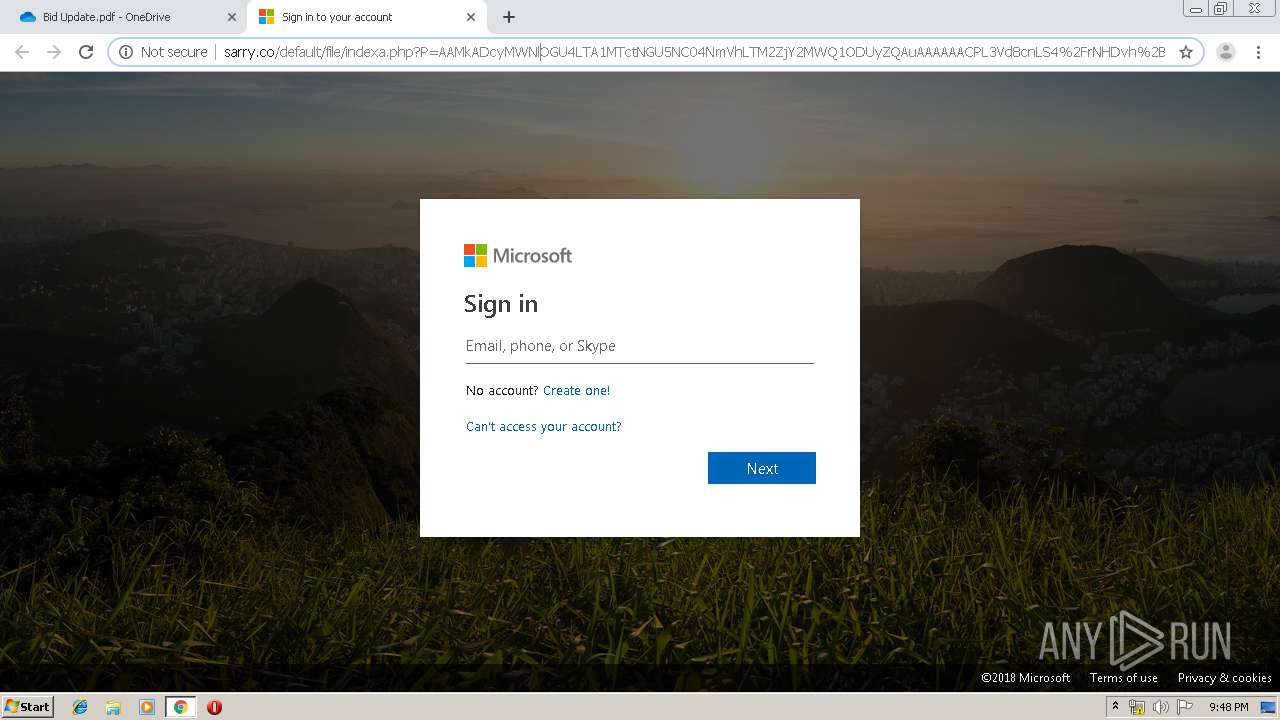This screenshot has height=720, width=1280.
Task: Open the Chrome three-dot menu
Action: (1258, 52)
